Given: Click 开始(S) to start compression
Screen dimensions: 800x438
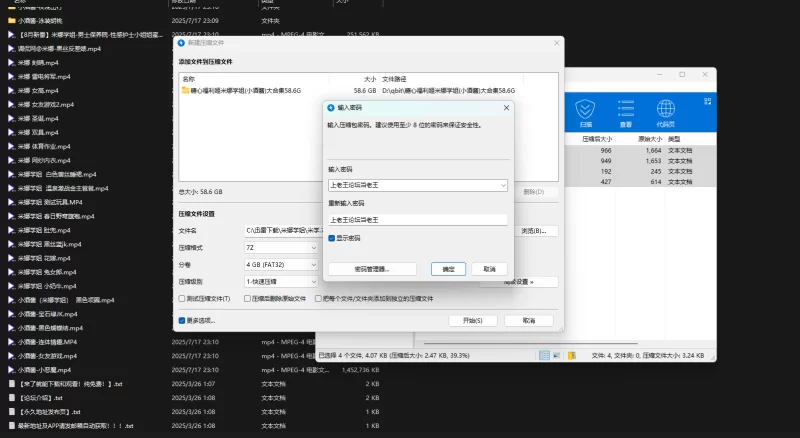Looking at the screenshot, I should click(x=472, y=321).
